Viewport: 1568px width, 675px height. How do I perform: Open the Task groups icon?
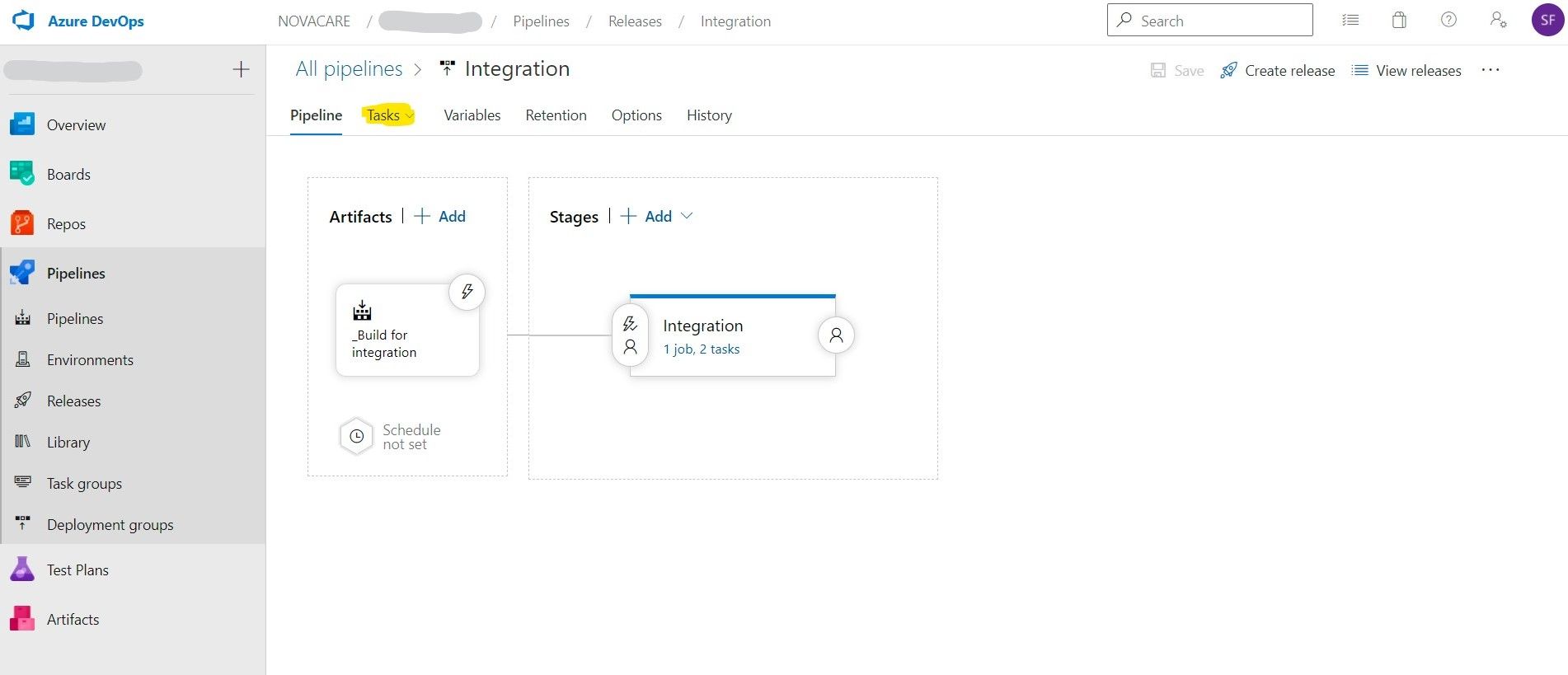coord(23,483)
